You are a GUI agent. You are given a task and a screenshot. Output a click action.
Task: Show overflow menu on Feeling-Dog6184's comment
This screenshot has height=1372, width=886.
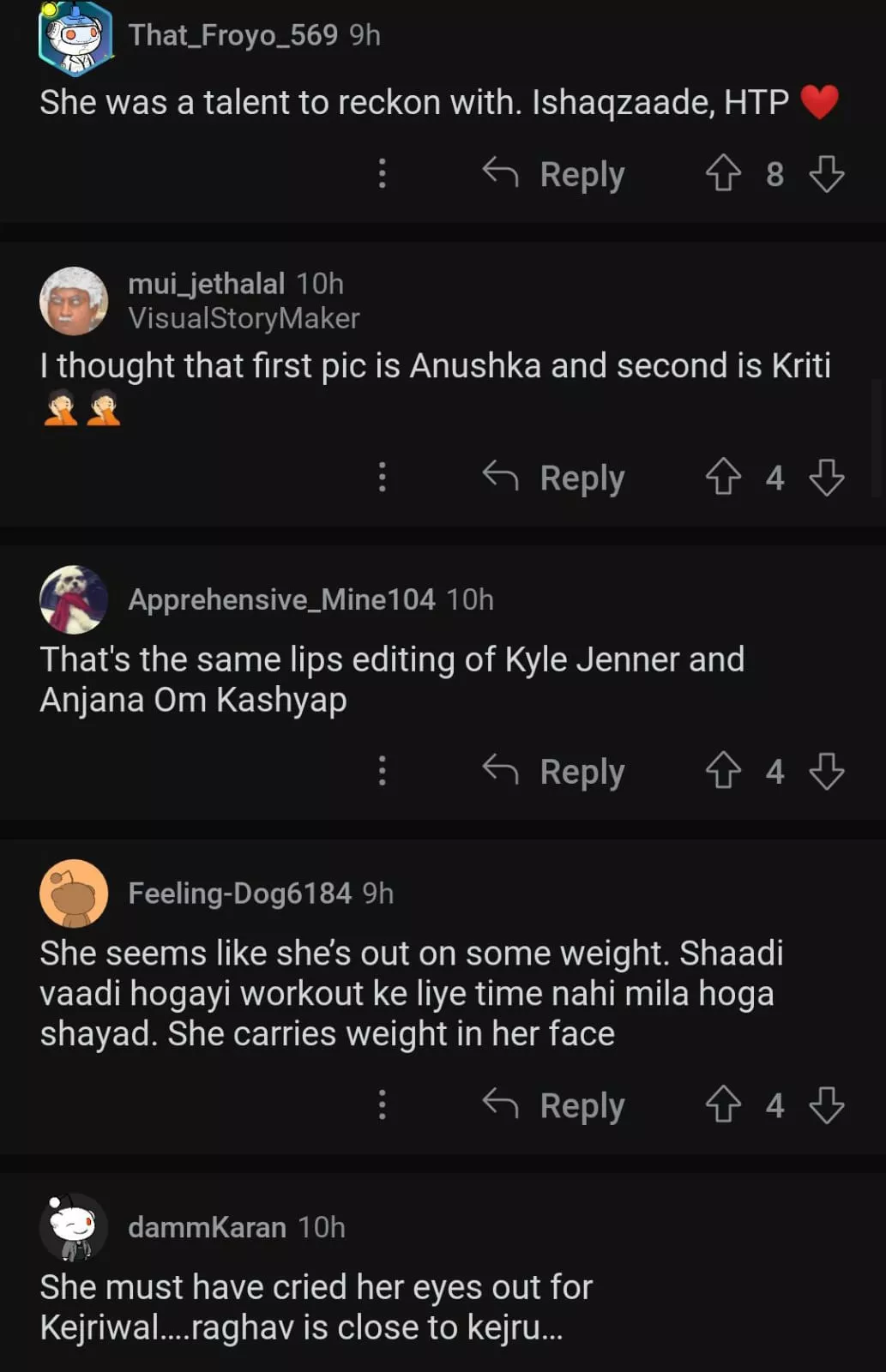[x=383, y=1104]
